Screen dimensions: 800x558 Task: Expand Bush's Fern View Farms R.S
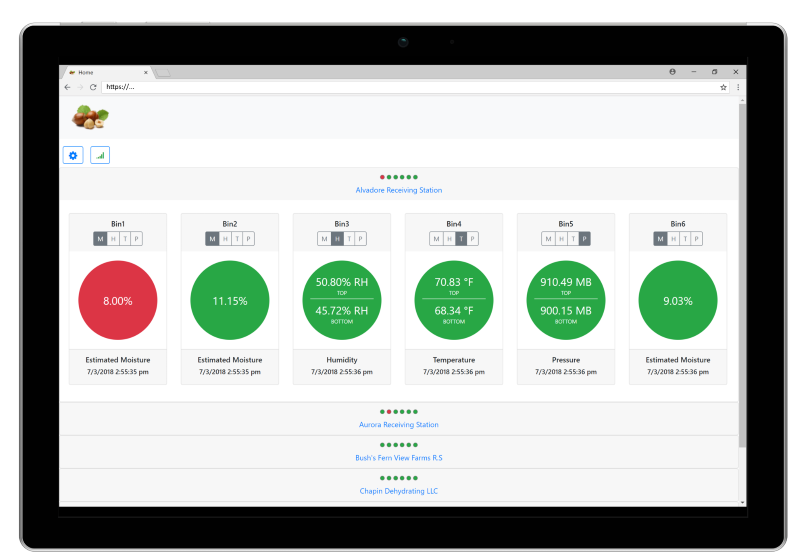pyautogui.click(x=398, y=458)
